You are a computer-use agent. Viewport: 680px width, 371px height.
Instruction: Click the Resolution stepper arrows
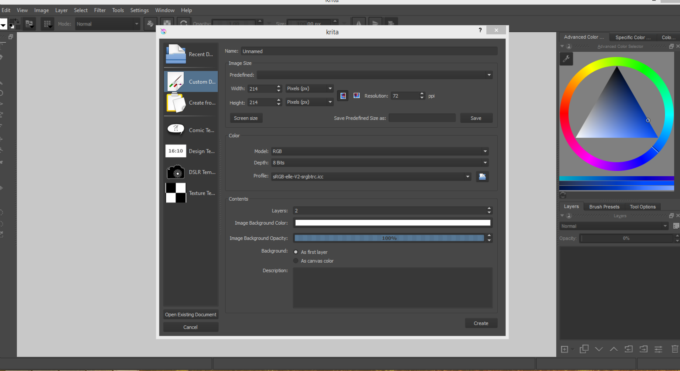pos(422,96)
